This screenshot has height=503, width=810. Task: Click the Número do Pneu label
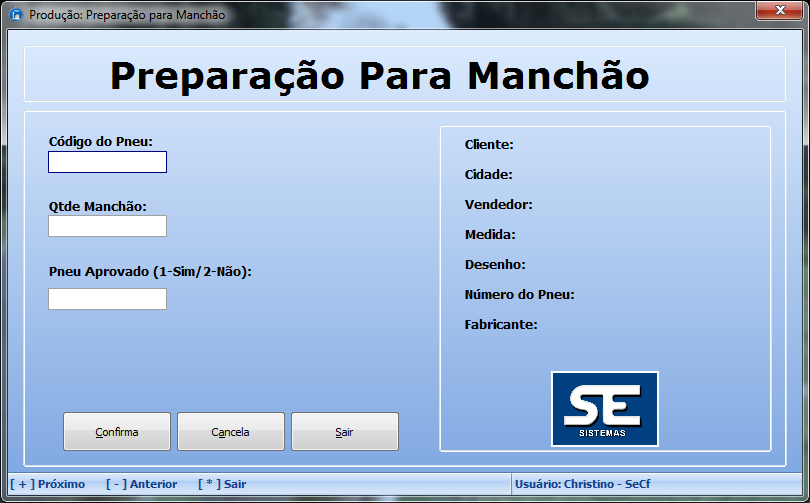click(x=519, y=295)
